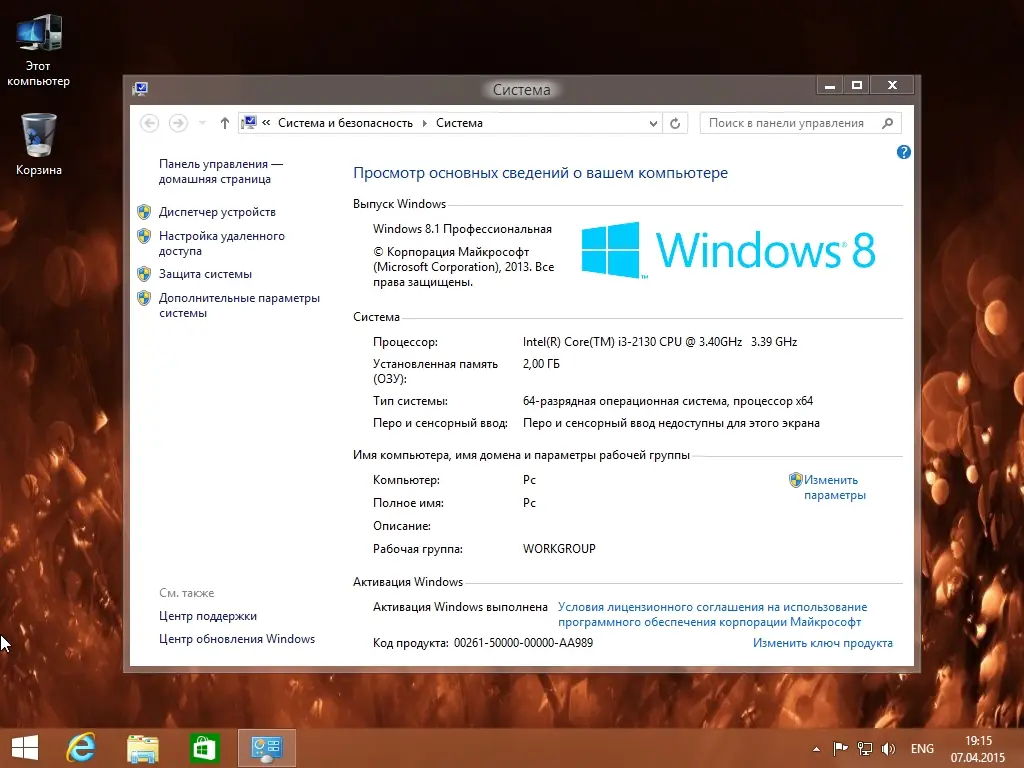1024x768 pixels.
Task: Click the Help question mark icon
Action: [x=903, y=152]
